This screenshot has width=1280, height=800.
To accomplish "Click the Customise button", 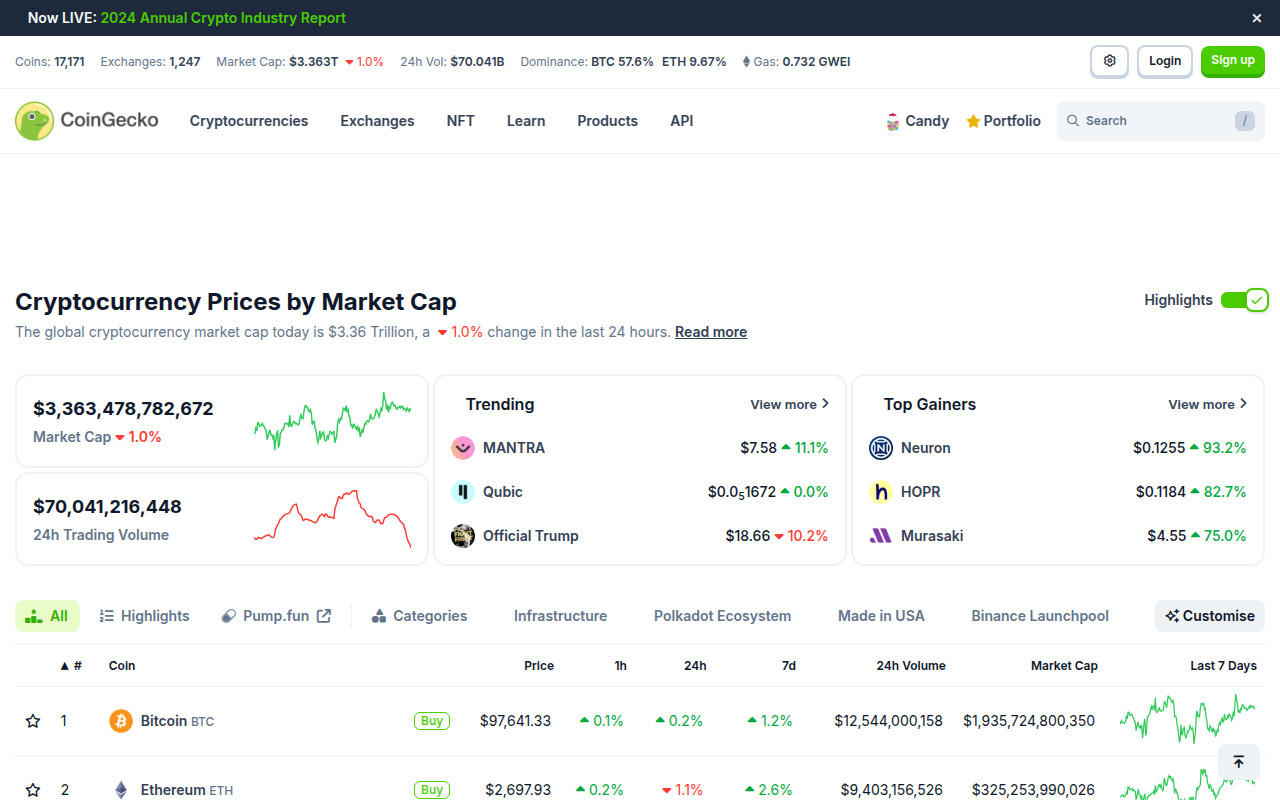I will coord(1210,616).
